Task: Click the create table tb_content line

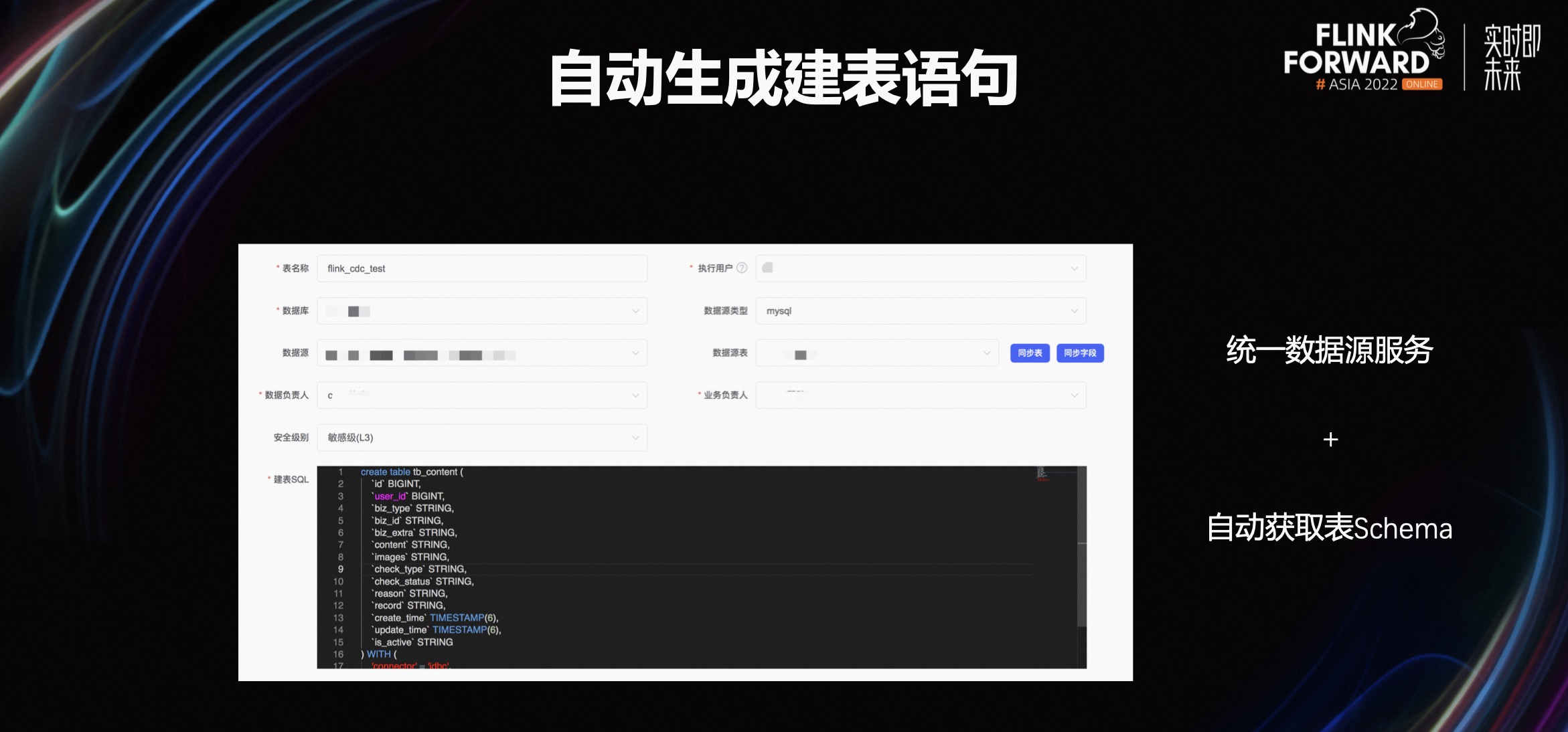Action: pos(412,472)
